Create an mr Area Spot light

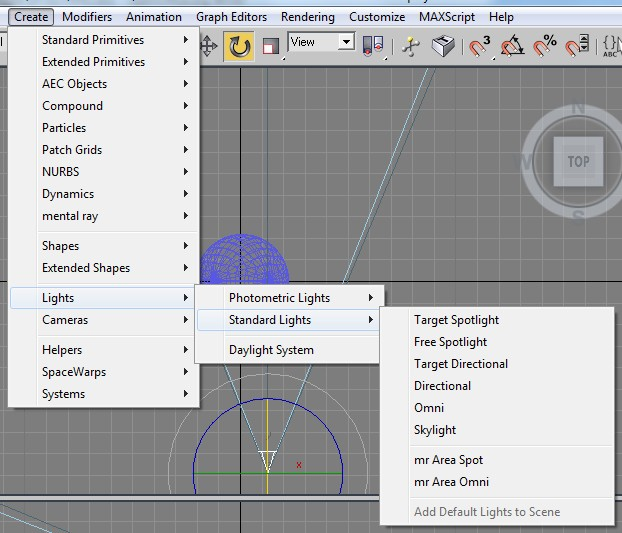click(x=497, y=460)
